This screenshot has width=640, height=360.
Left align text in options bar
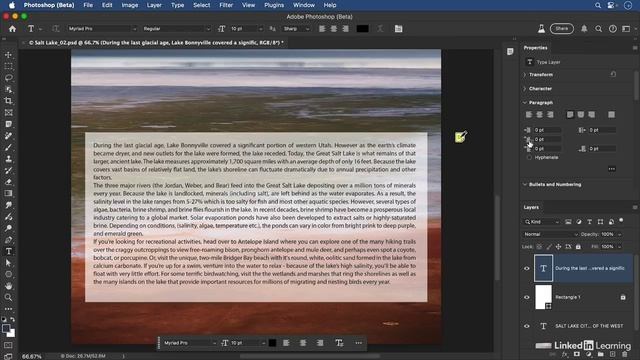pyautogui.click(x=322, y=29)
